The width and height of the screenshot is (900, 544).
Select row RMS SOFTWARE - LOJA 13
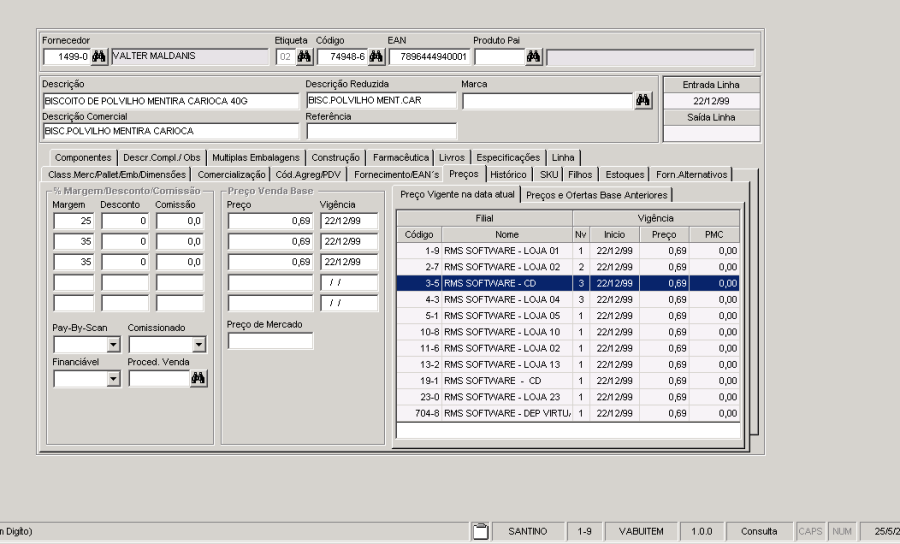pos(568,364)
